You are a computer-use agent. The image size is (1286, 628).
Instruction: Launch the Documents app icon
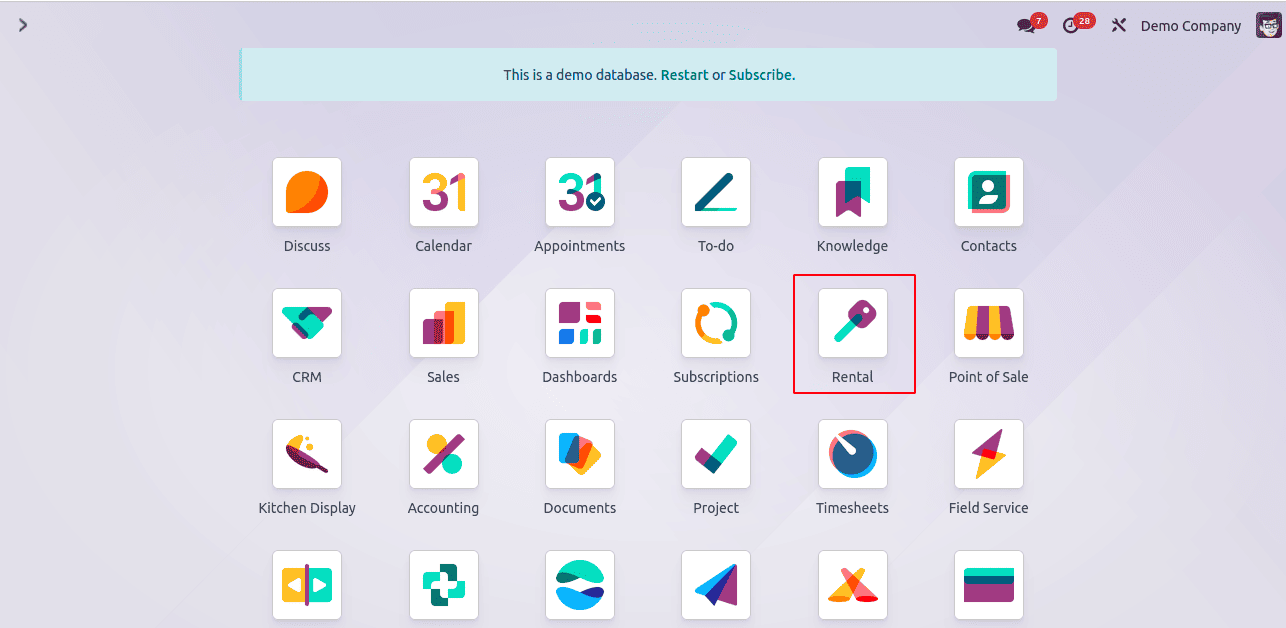click(580, 454)
